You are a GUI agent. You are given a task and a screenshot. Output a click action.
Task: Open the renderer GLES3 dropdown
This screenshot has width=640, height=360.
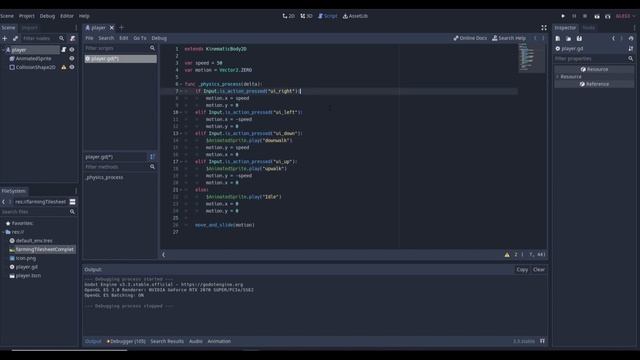[625, 16]
